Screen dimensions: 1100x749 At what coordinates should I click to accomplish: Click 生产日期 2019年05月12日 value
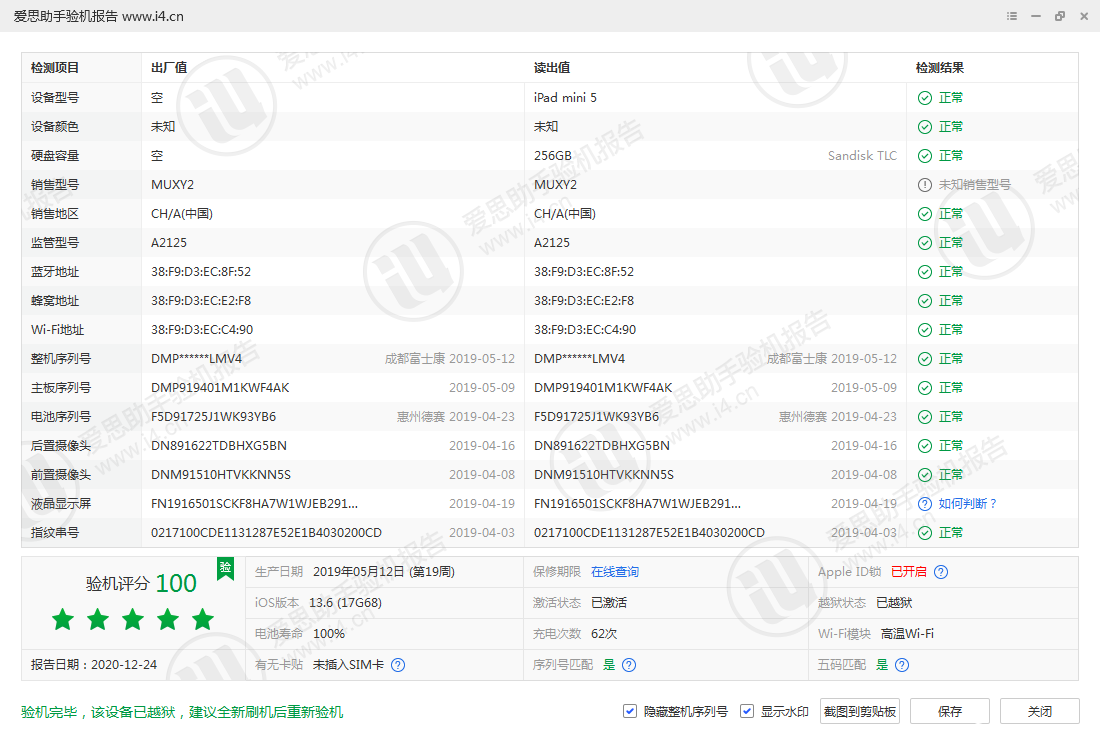click(x=384, y=572)
